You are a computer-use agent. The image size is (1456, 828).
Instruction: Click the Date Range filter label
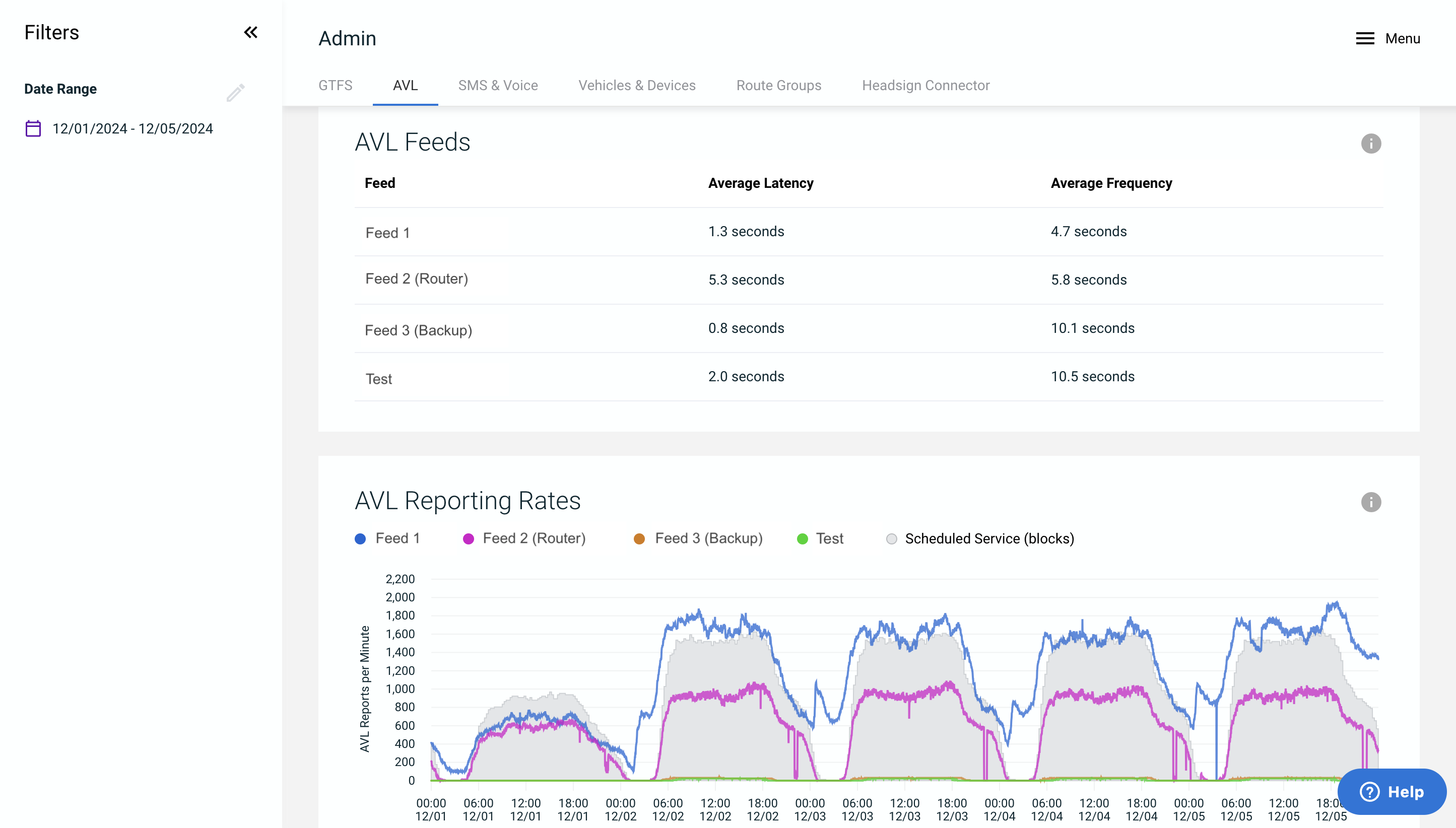(60, 89)
